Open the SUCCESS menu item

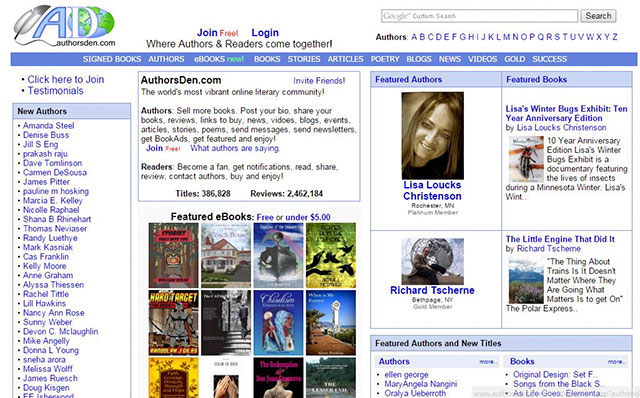click(x=549, y=59)
